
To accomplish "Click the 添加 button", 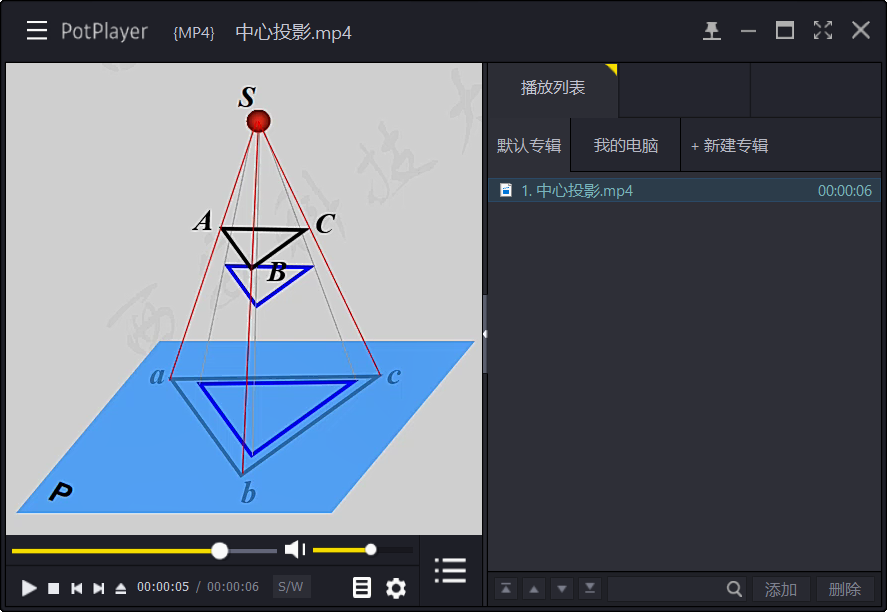I will [x=781, y=589].
